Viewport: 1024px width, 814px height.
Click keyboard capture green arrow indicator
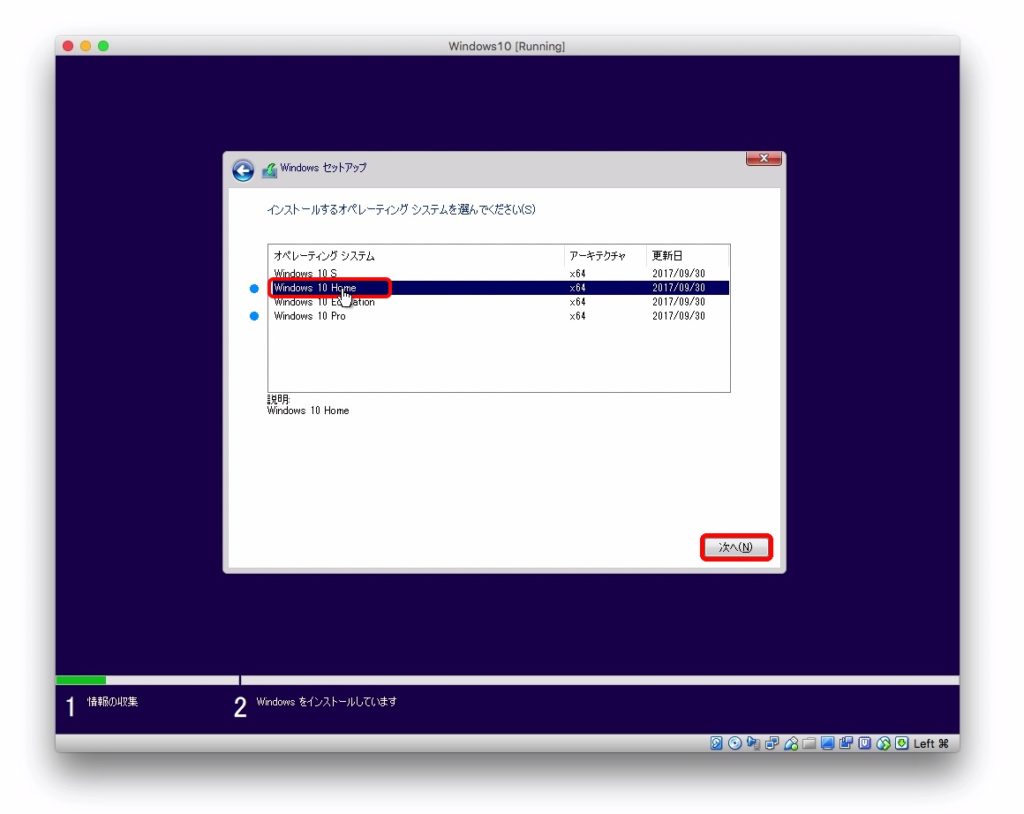pyautogui.click(x=902, y=743)
